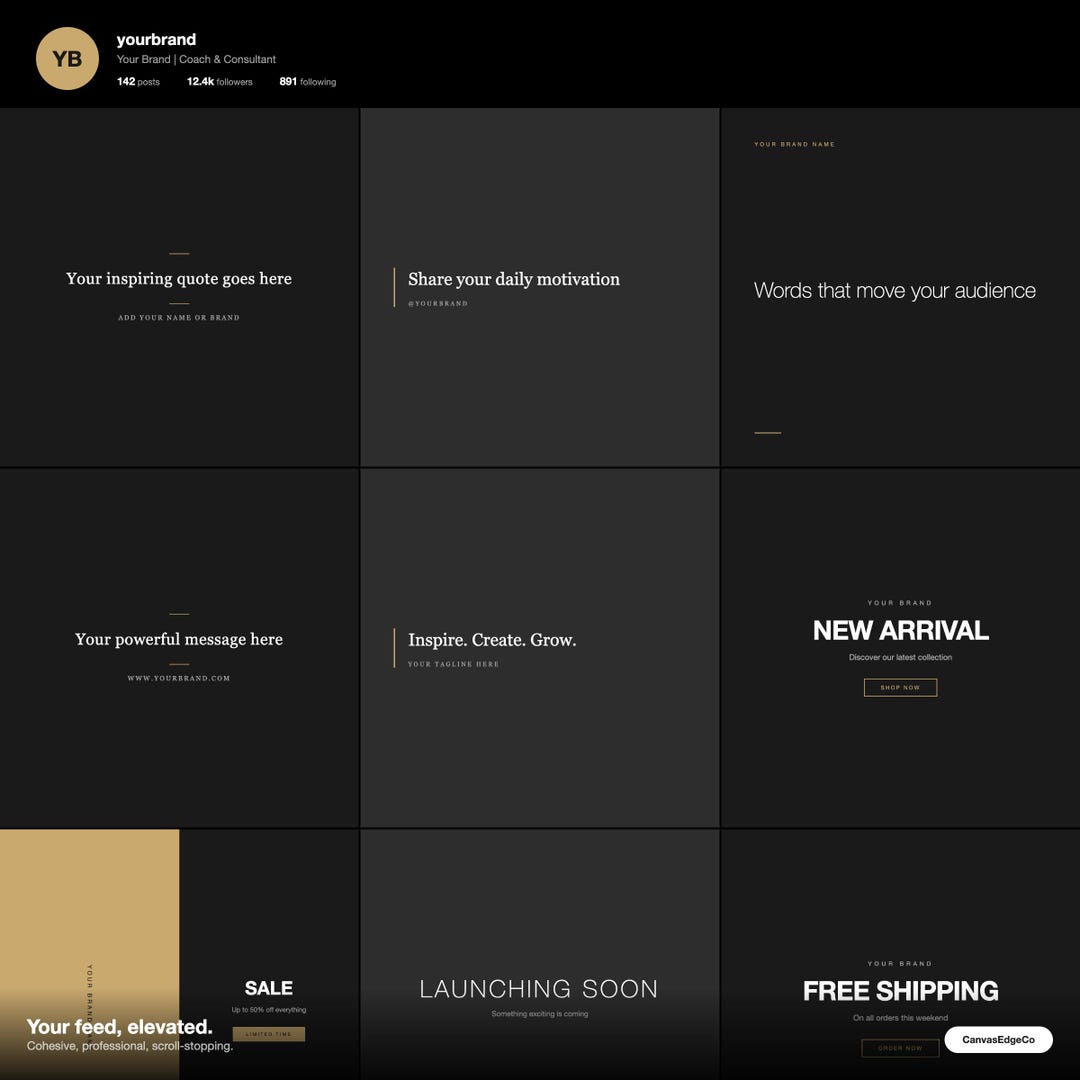Image resolution: width=1080 pixels, height=1080 pixels.
Task: Click 'Up to 50% off everything' text
Action: (x=269, y=1010)
